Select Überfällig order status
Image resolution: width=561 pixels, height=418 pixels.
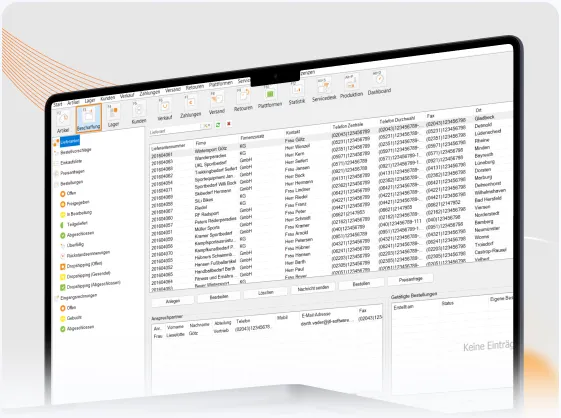(x=75, y=245)
